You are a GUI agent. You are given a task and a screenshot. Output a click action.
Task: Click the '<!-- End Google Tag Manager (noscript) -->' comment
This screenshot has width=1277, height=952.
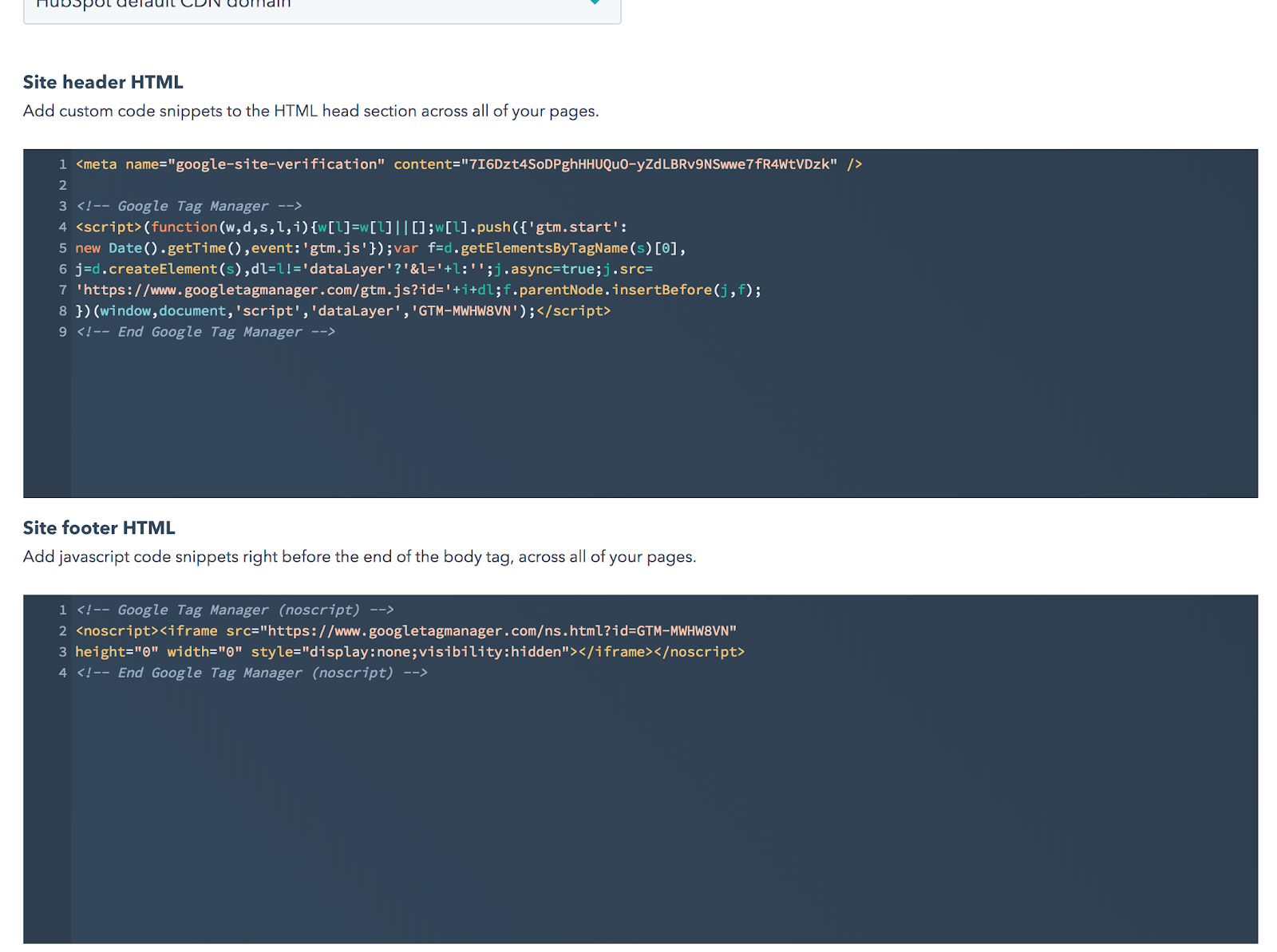(251, 673)
